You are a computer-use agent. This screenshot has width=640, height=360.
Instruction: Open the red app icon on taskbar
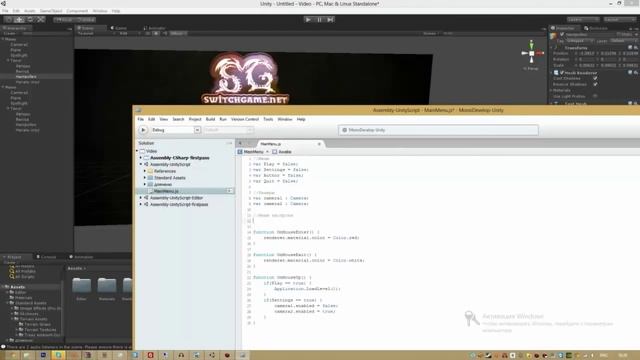[x=150, y=355]
